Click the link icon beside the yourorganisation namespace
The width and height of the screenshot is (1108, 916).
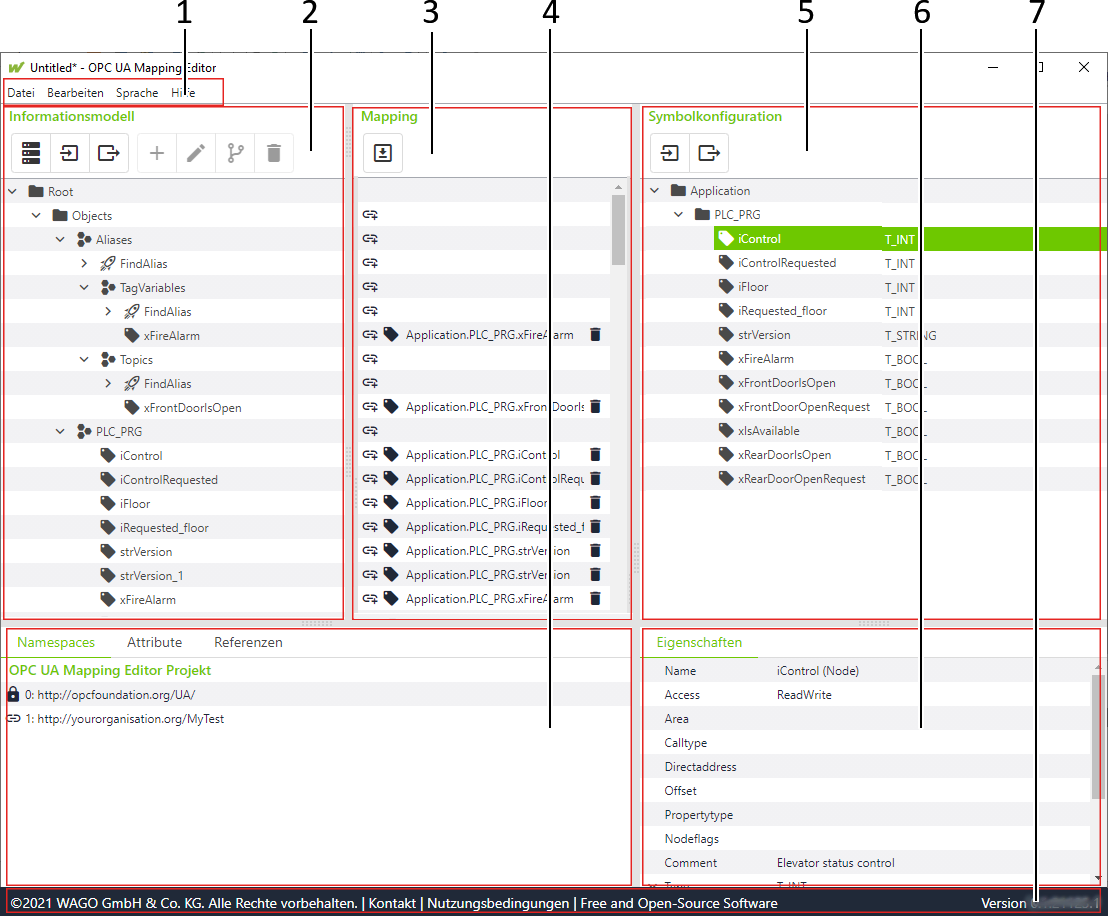(x=13, y=718)
